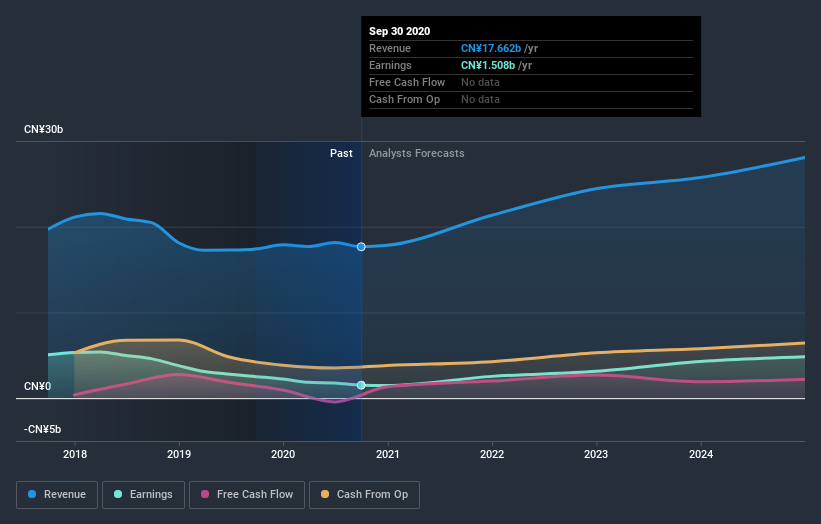Image resolution: width=821 pixels, height=524 pixels.
Task: Click No data value beside Free Cash Flow
Action: (480, 82)
